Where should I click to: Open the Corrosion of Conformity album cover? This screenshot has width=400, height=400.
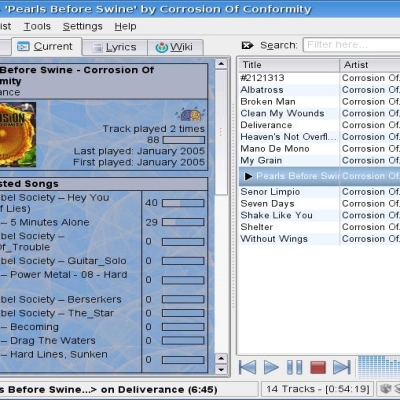click(x=17, y=134)
